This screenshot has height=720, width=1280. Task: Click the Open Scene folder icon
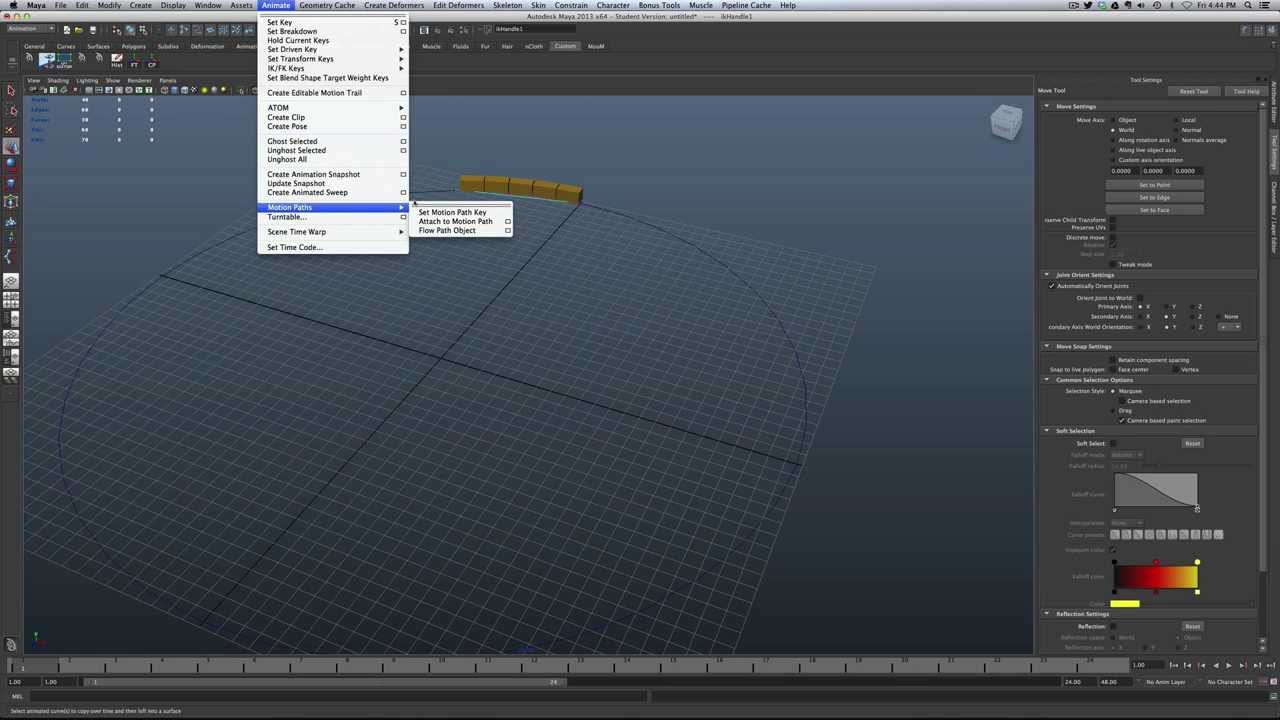[x=80, y=30]
